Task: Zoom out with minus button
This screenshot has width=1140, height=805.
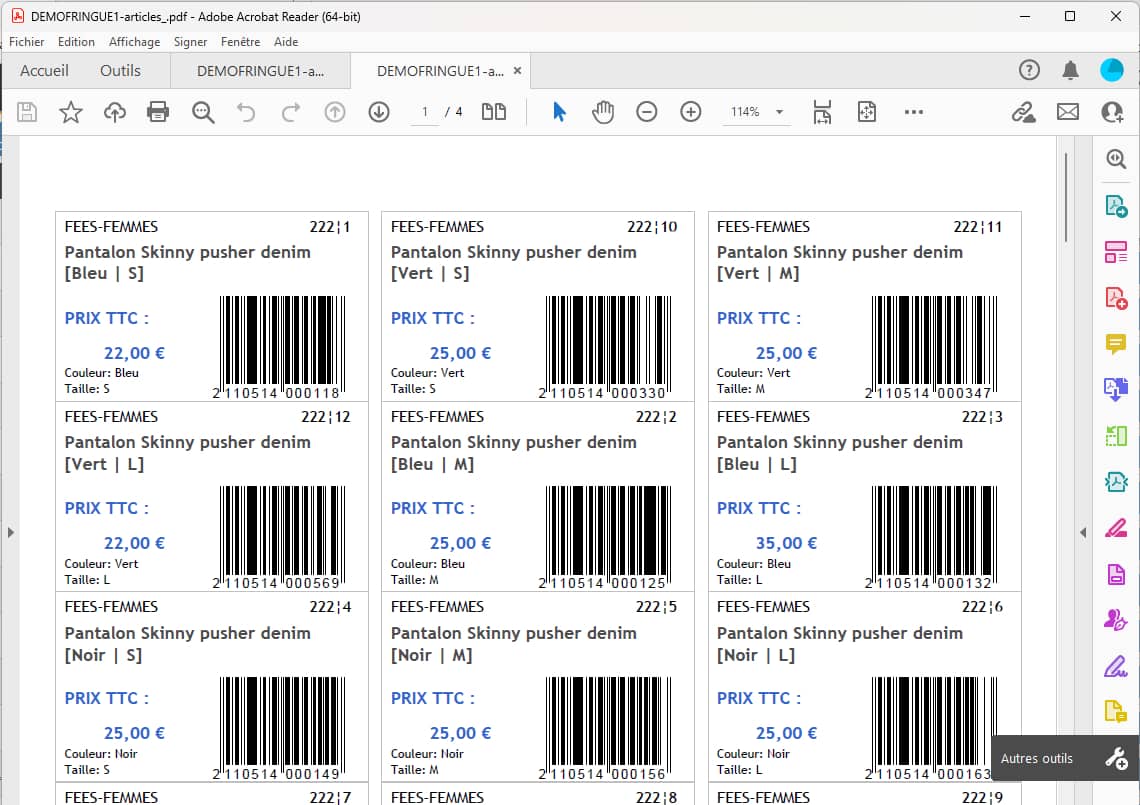Action: click(x=646, y=112)
